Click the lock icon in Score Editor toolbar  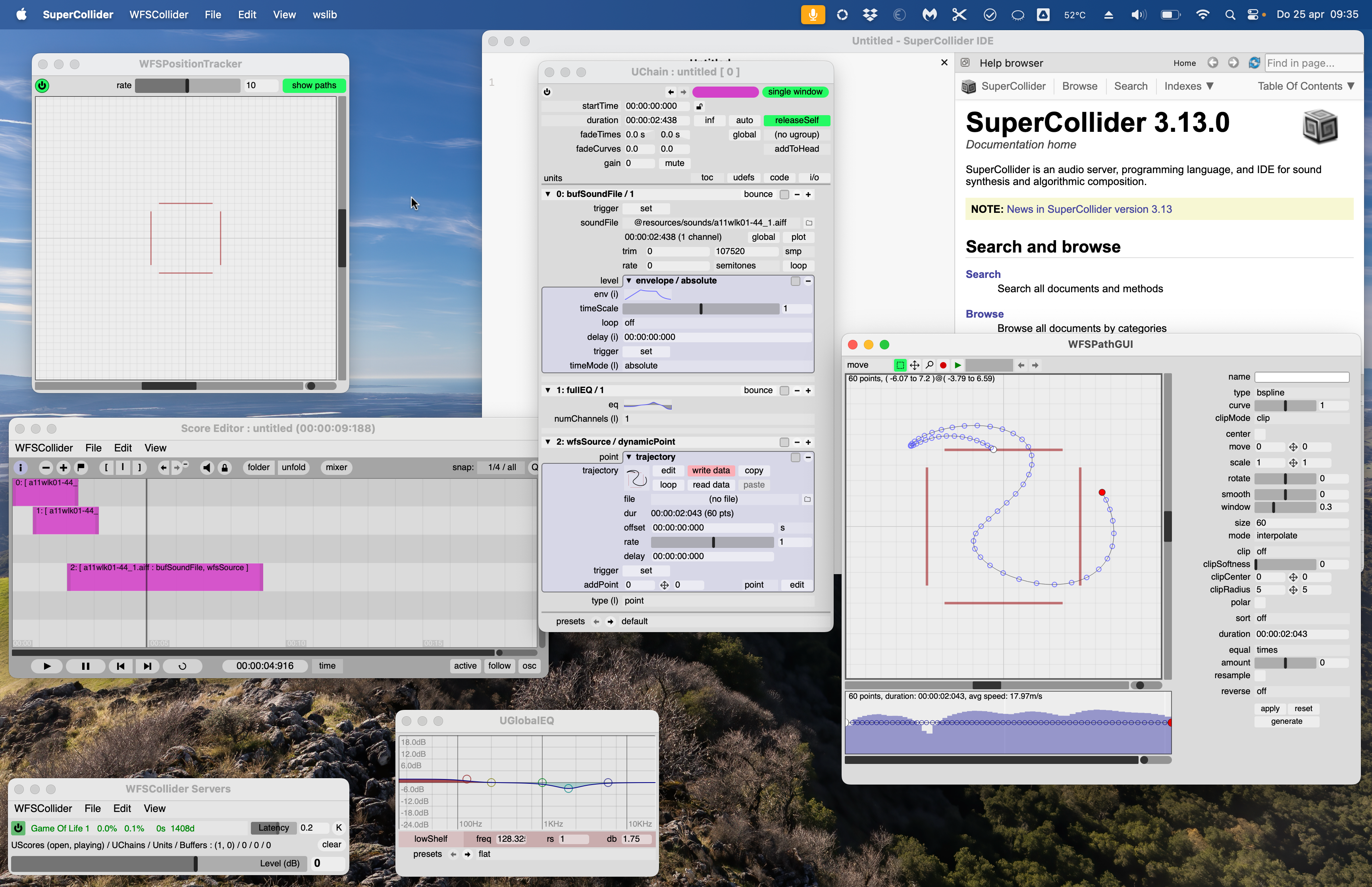point(225,468)
